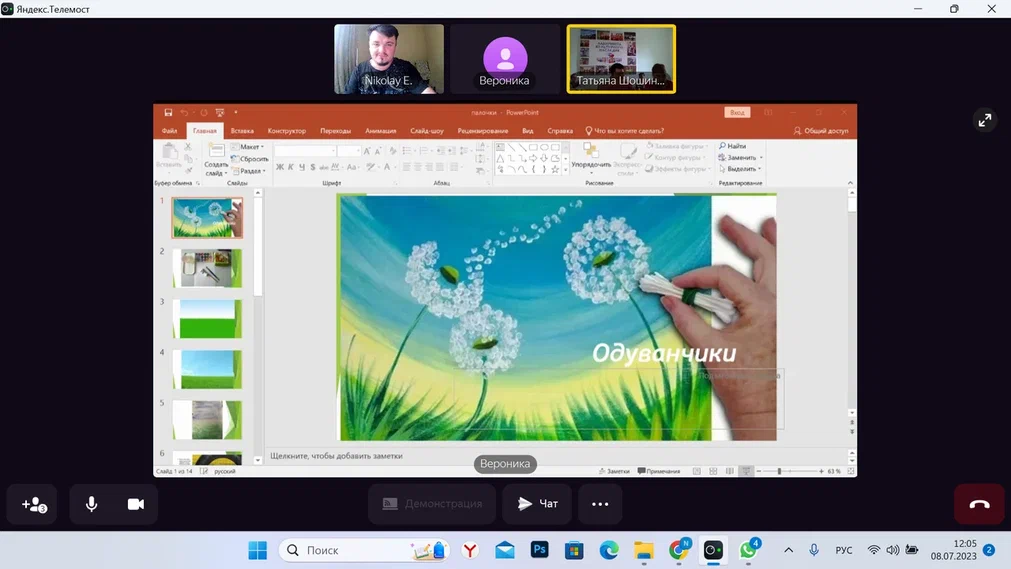Click the Анимация tab in the PowerPoint ribbon
Screen dimensions: 1011x569
pyautogui.click(x=380, y=131)
